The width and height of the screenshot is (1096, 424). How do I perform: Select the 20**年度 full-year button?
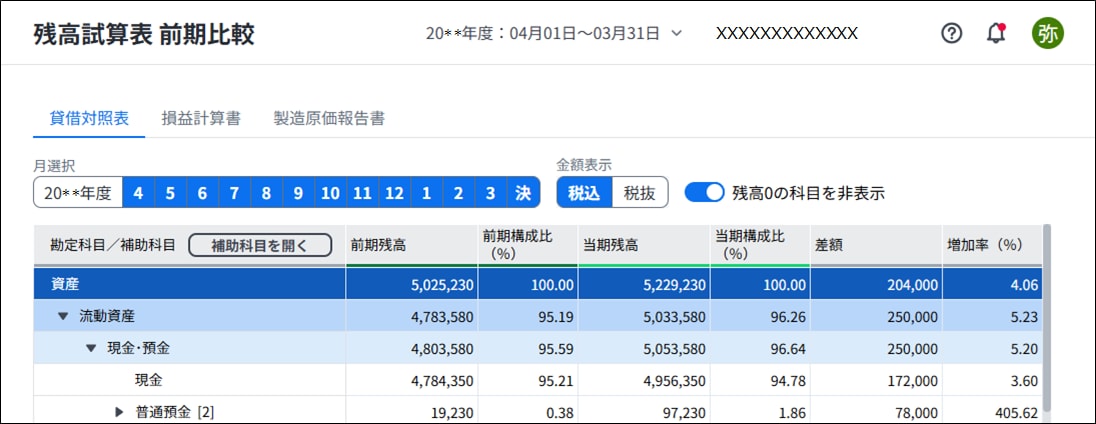pos(78,192)
